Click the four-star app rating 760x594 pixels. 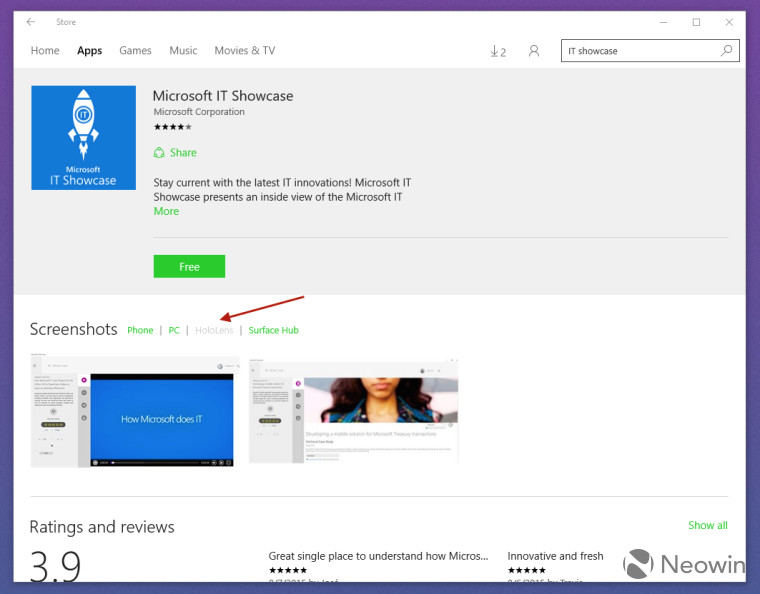click(173, 127)
